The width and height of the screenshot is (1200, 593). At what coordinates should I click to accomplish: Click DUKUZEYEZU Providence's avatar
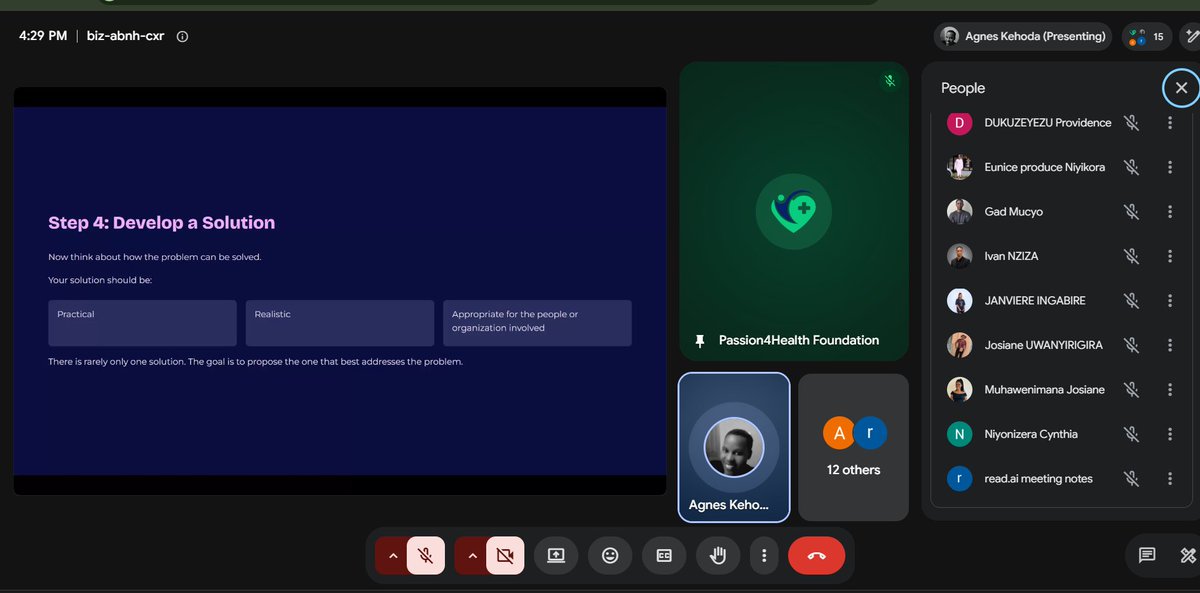tap(959, 123)
